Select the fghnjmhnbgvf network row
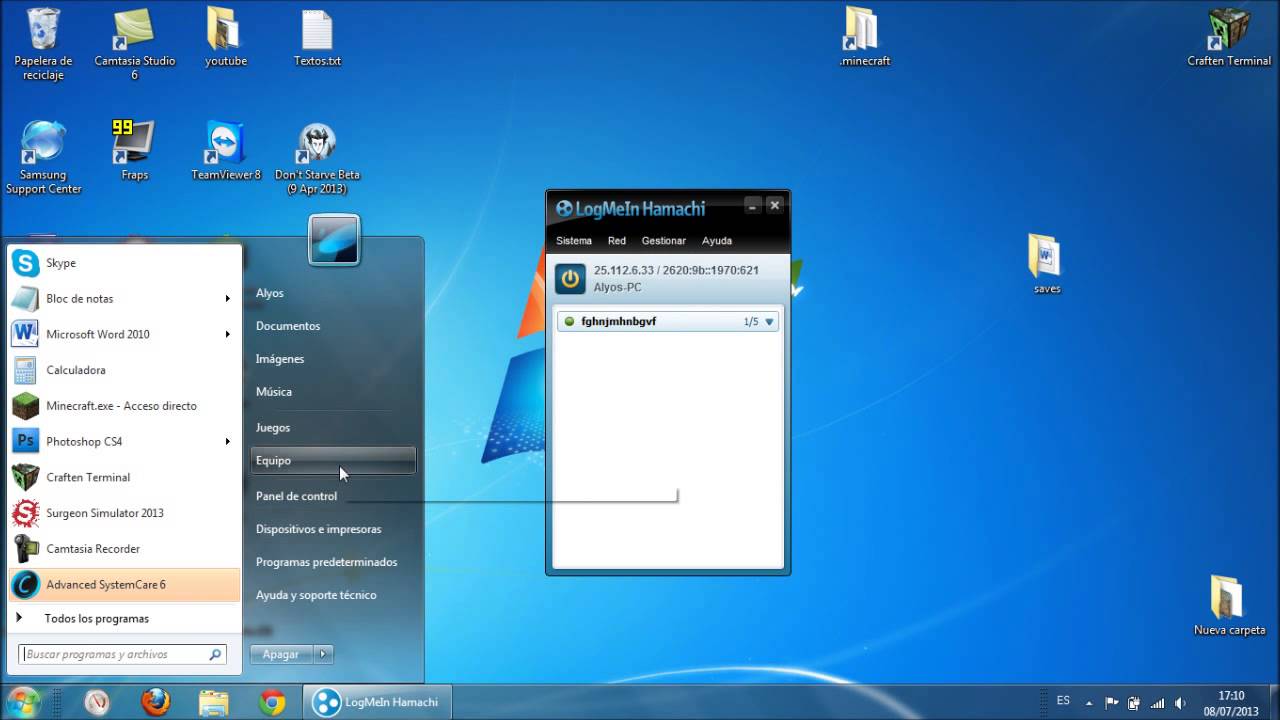This screenshot has width=1280, height=720. [668, 322]
